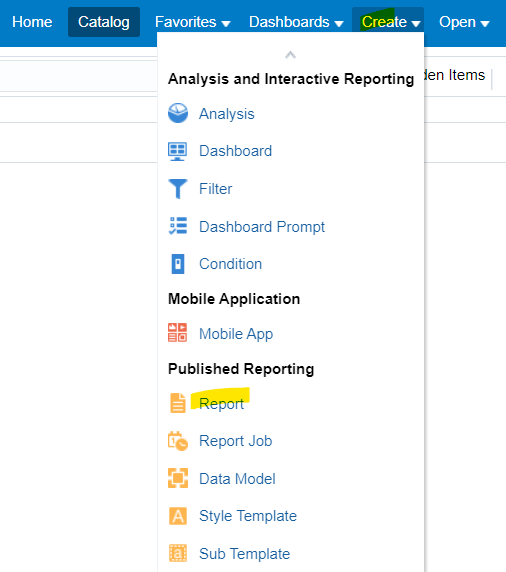Expand the Favorites dropdown menu
The height and width of the screenshot is (572, 506).
click(193, 22)
